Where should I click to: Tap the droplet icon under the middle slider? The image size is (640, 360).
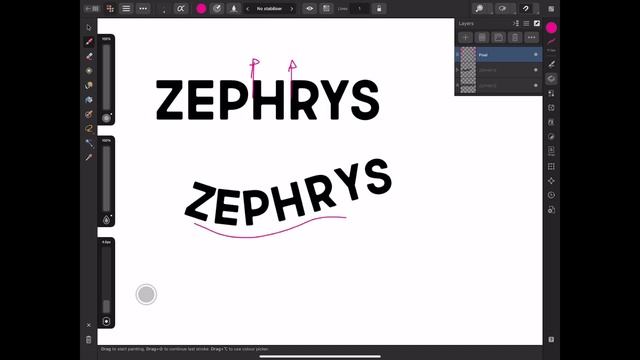106,220
